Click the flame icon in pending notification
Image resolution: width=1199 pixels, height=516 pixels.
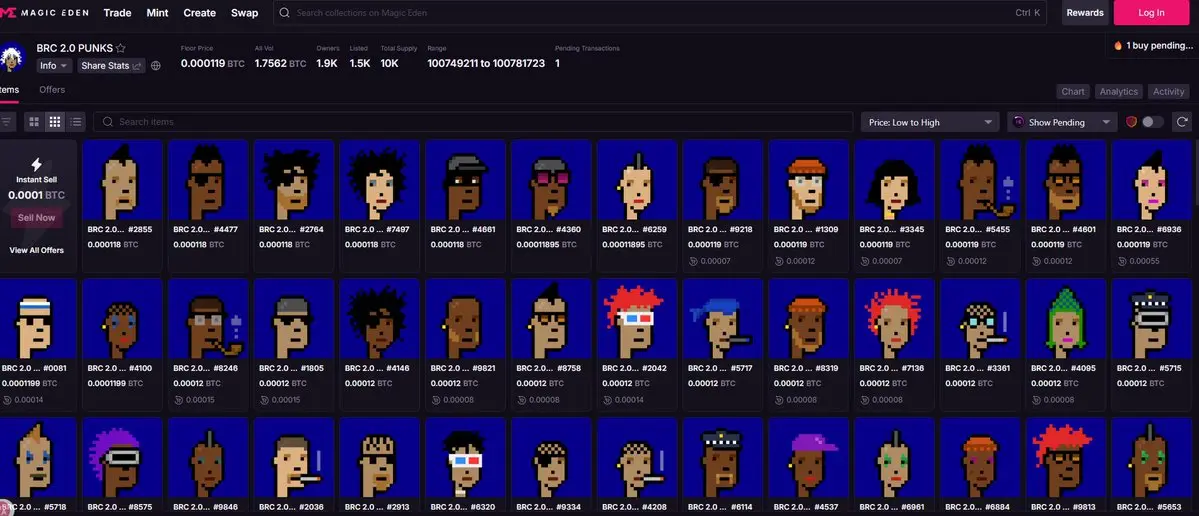(x=1118, y=46)
